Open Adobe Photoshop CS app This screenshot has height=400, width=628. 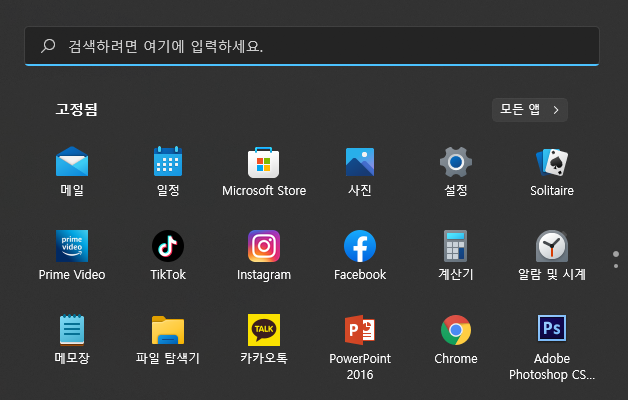(x=552, y=347)
